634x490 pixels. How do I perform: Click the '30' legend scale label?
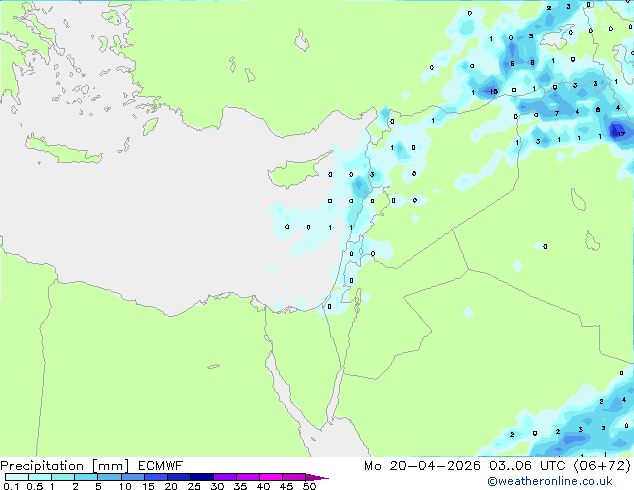(217, 486)
